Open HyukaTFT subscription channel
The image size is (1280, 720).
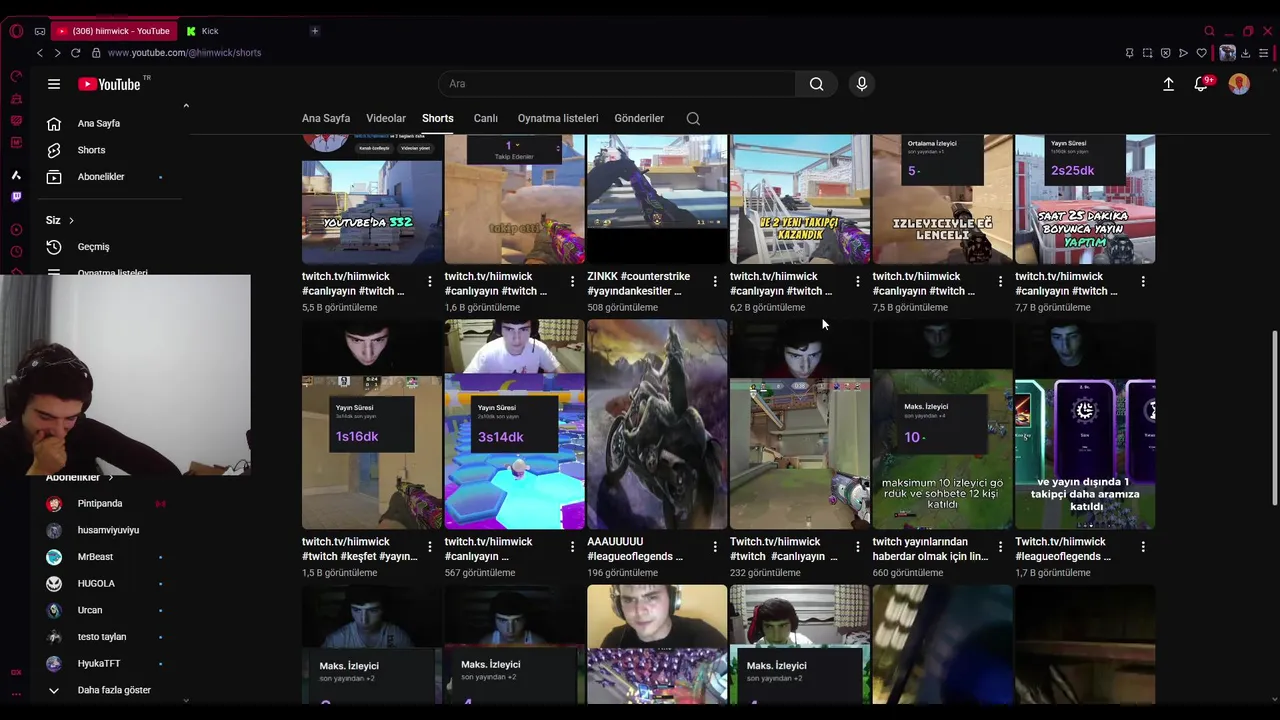click(x=99, y=664)
